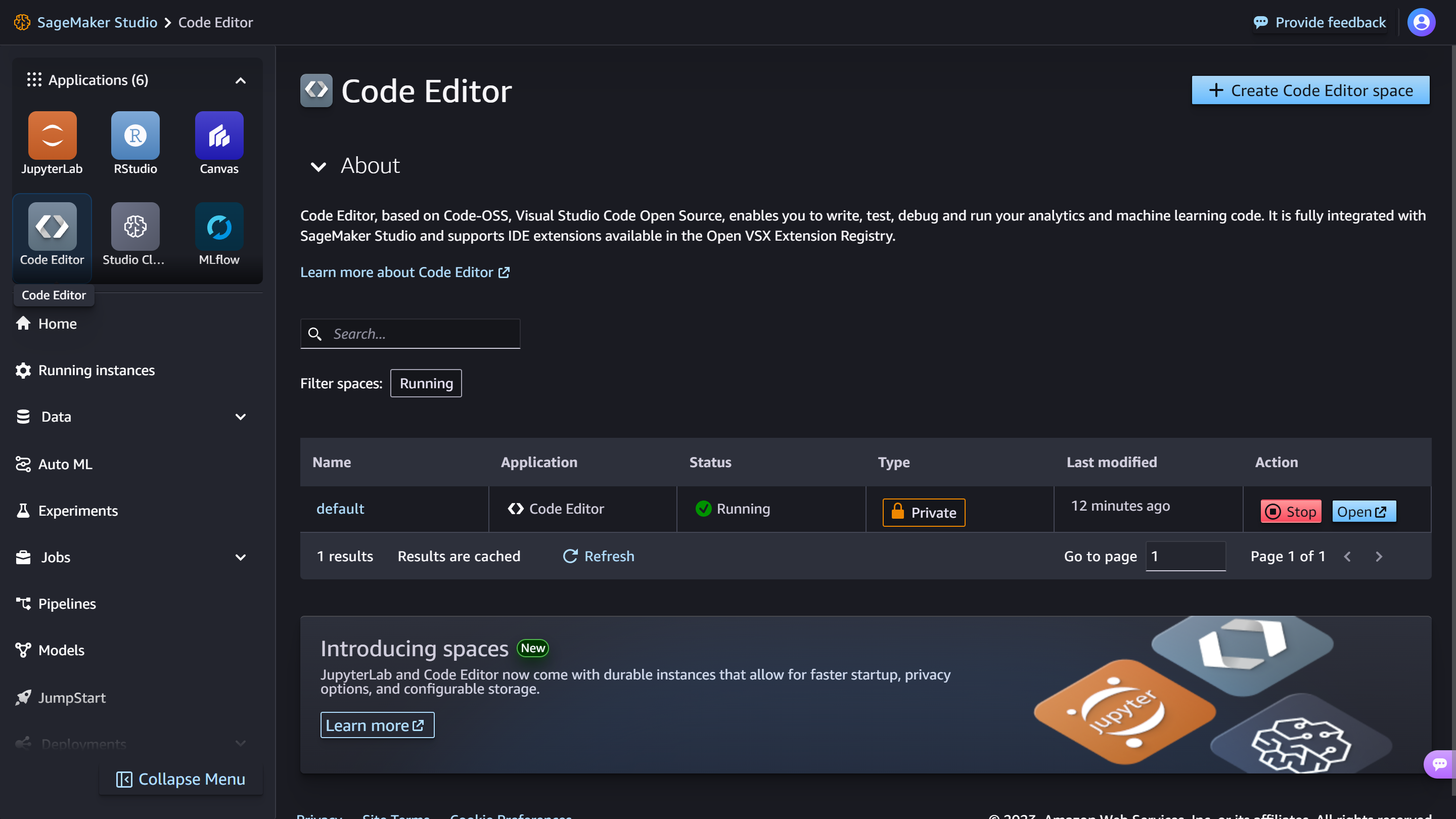Collapse the left navigation menu
This screenshot has height=819, width=1456.
(181, 779)
